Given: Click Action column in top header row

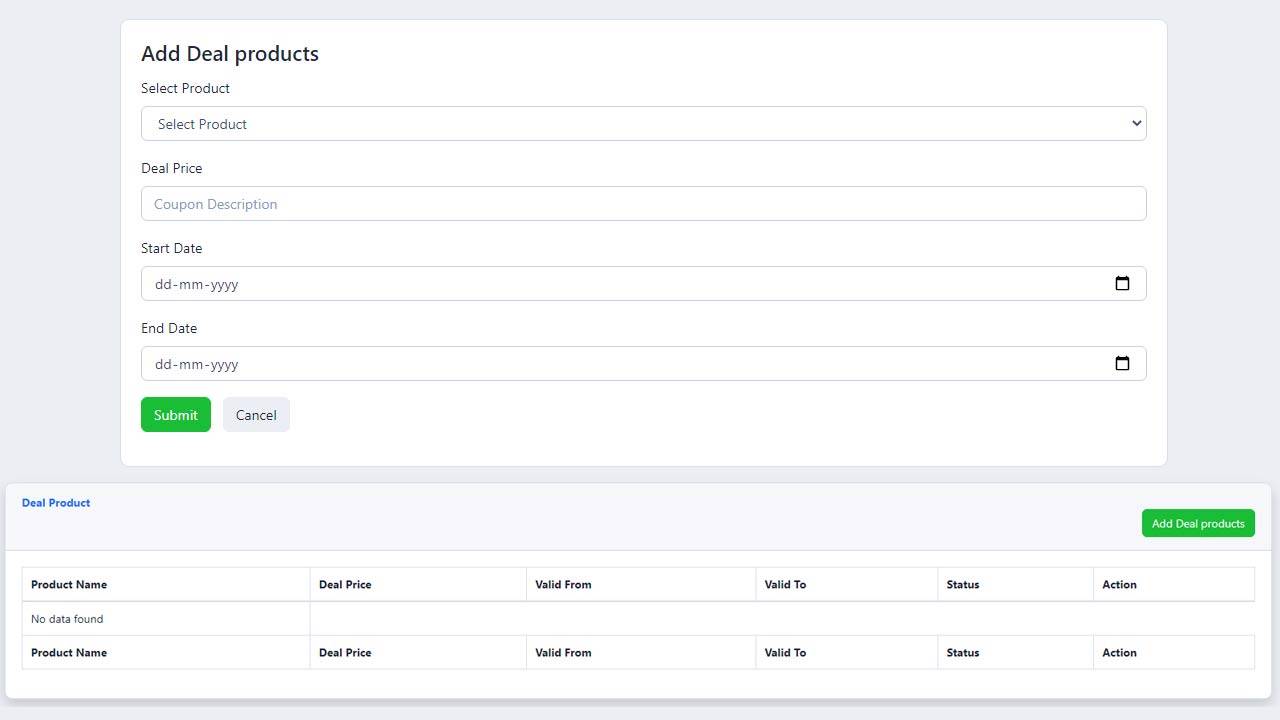Looking at the screenshot, I should 1119,585.
